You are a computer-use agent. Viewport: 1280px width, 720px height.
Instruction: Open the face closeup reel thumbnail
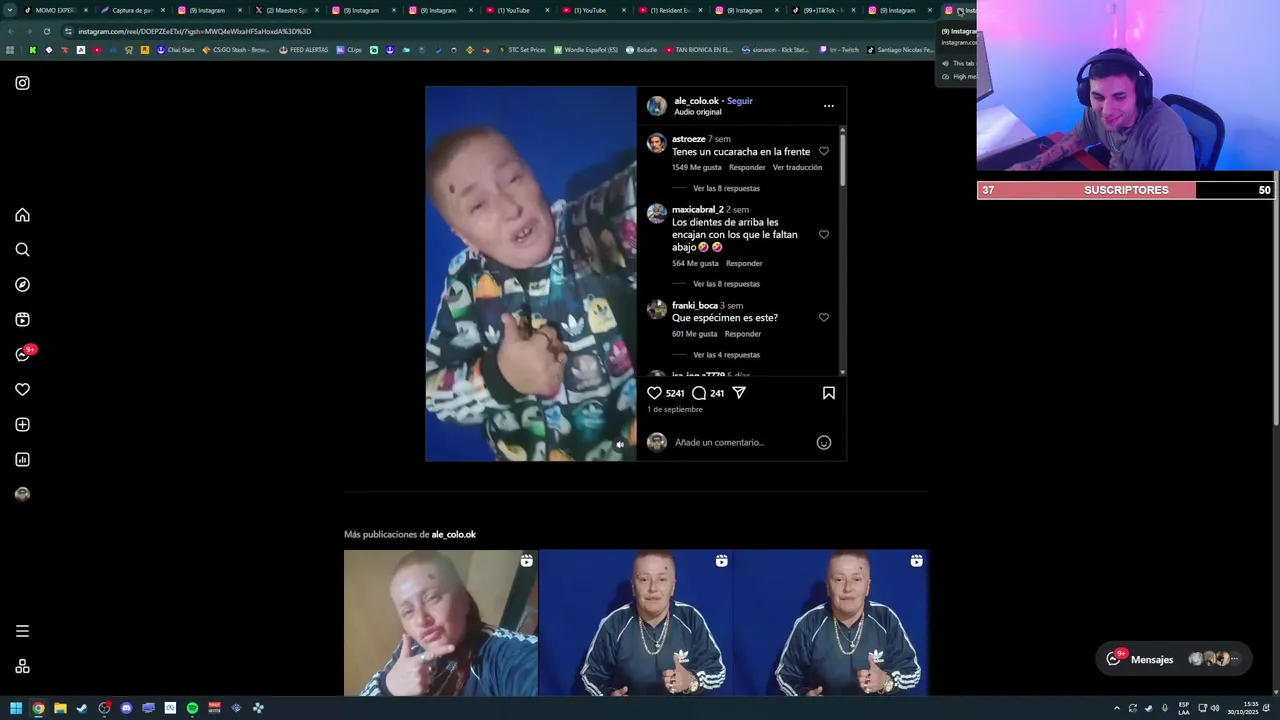440,623
